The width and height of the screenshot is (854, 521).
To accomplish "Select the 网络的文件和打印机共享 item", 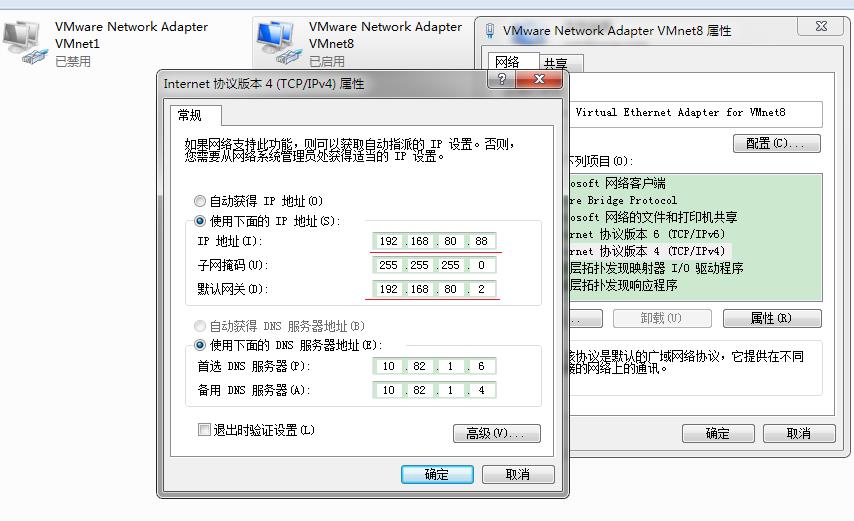I will coord(654,217).
